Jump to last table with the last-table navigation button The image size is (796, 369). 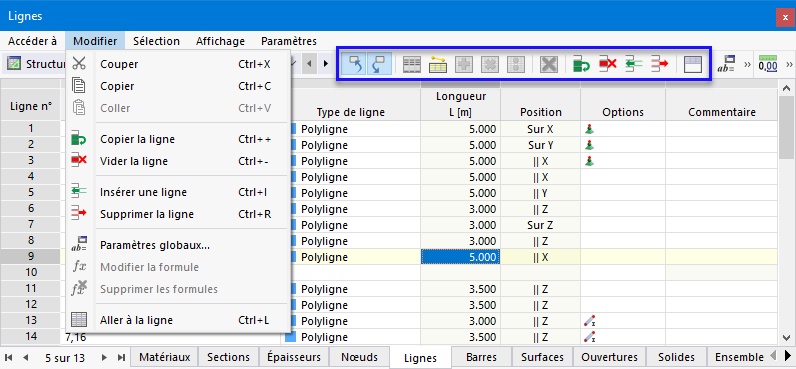point(120,357)
